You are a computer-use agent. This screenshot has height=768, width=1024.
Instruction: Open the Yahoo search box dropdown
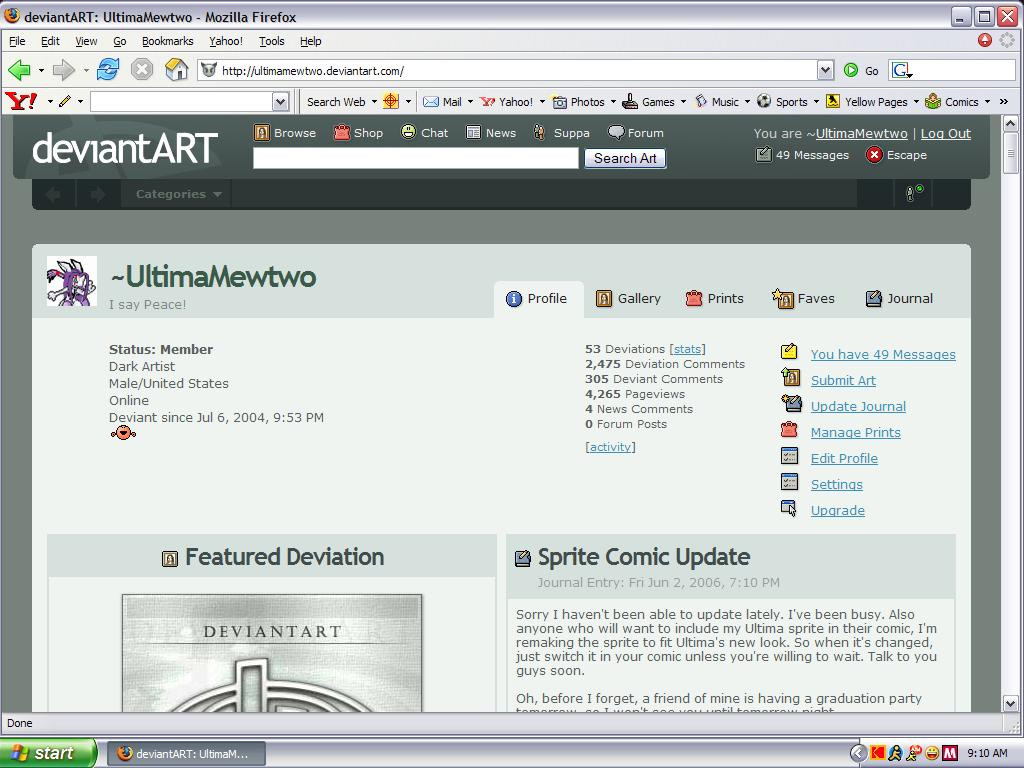coord(280,102)
